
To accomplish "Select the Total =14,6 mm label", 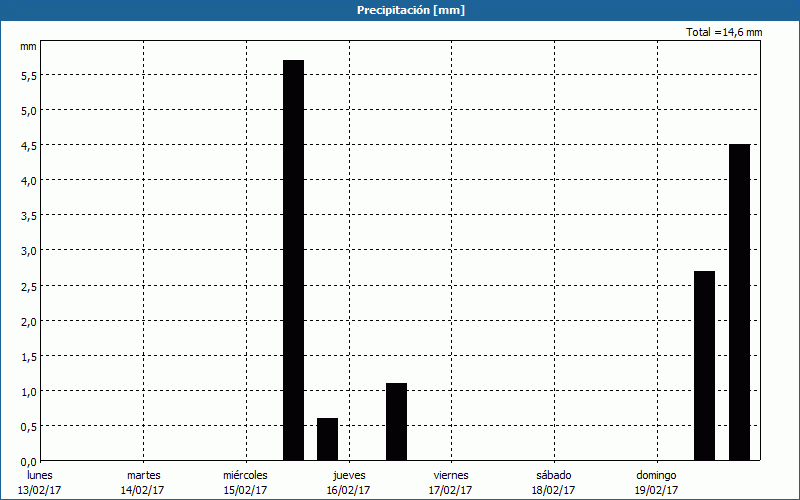I will tap(724, 32).
